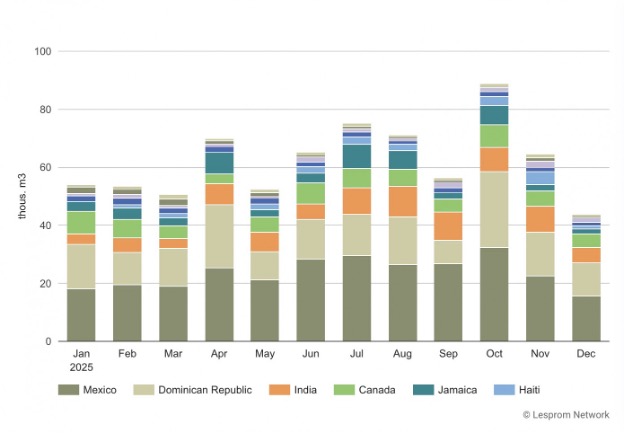The height and width of the screenshot is (434, 624).
Task: Click the Dec x-axis label
Action: pyautogui.click(x=586, y=354)
